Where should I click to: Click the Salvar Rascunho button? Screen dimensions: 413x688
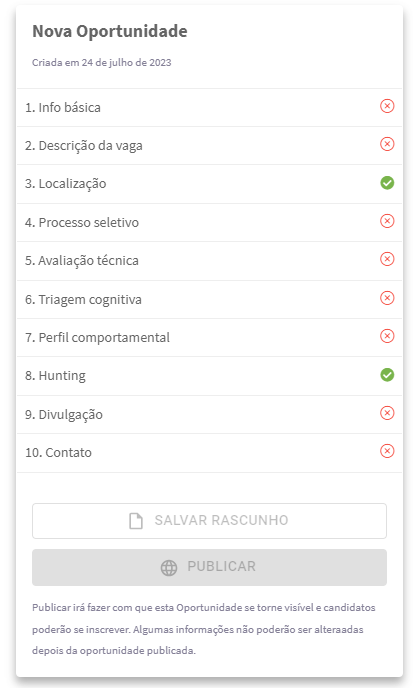pos(209,521)
